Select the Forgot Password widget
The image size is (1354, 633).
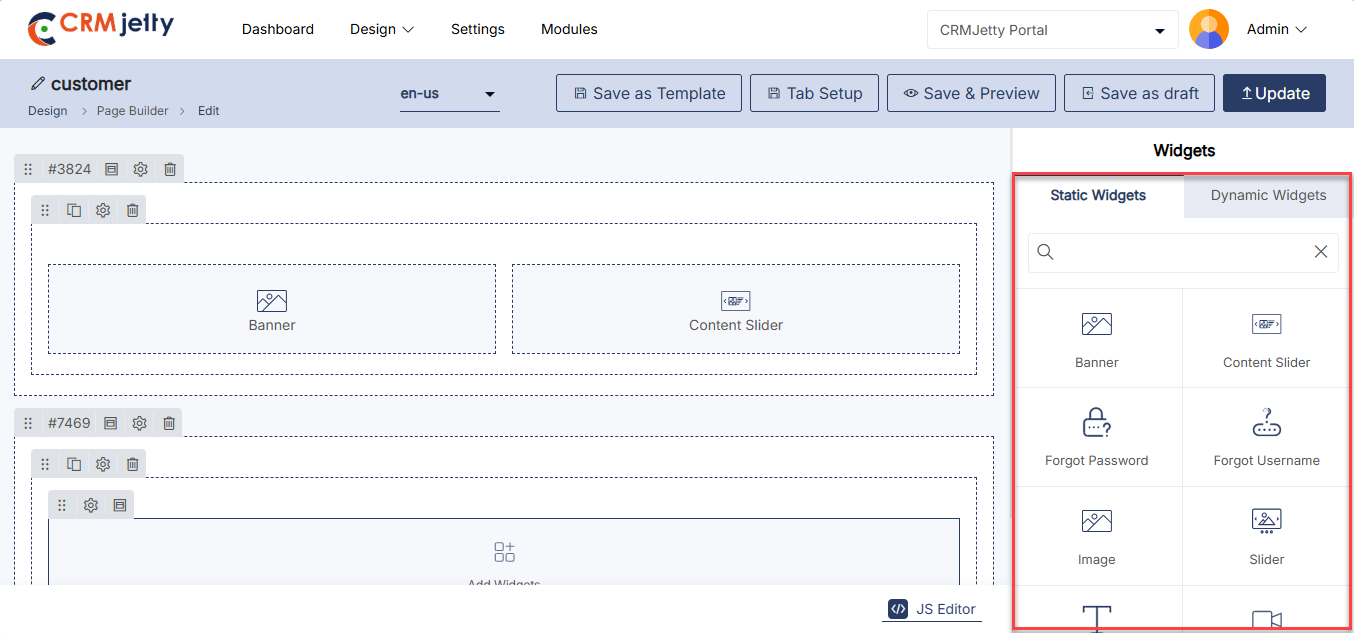tap(1097, 437)
